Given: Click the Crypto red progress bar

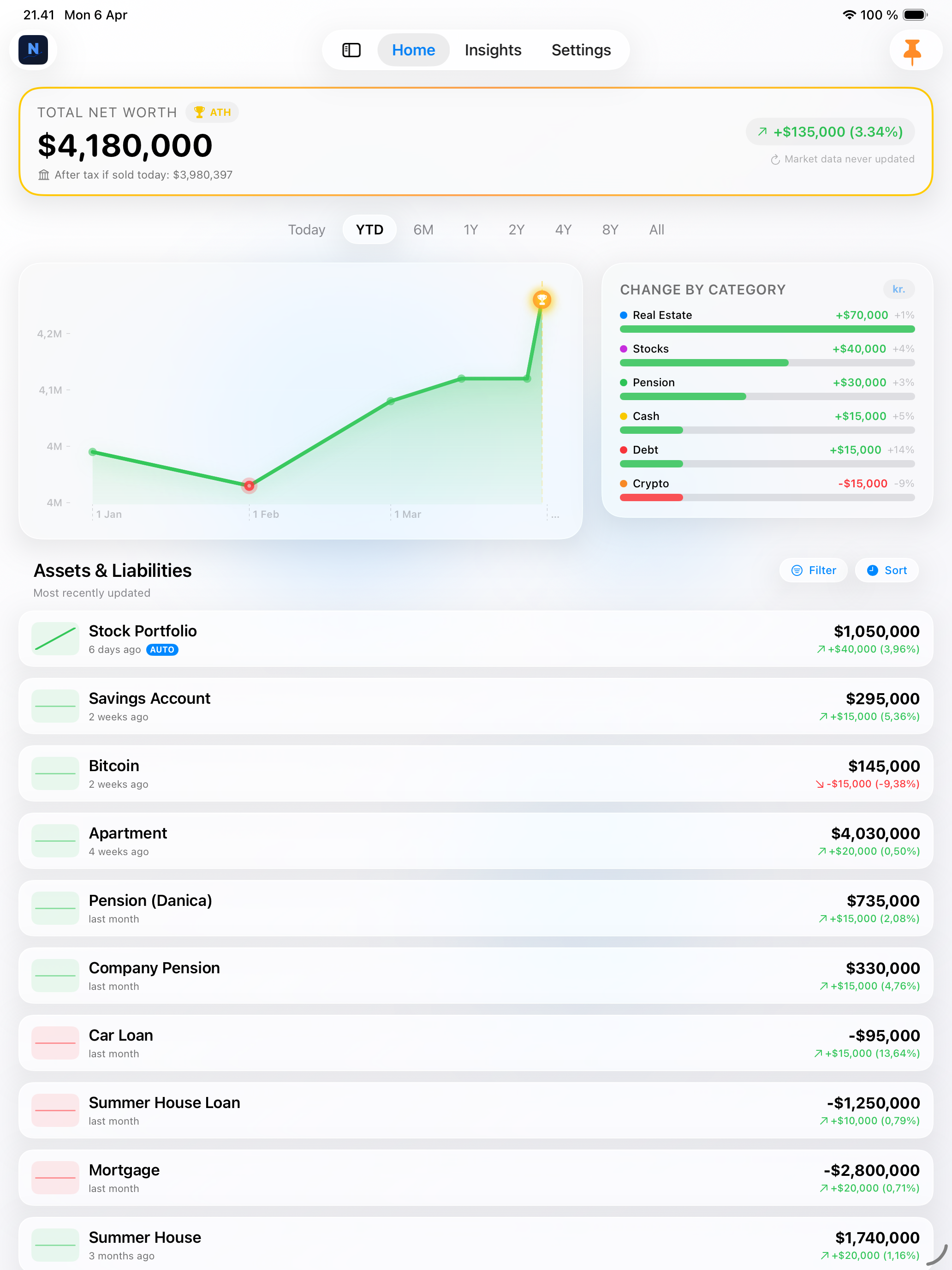Looking at the screenshot, I should click(x=651, y=498).
